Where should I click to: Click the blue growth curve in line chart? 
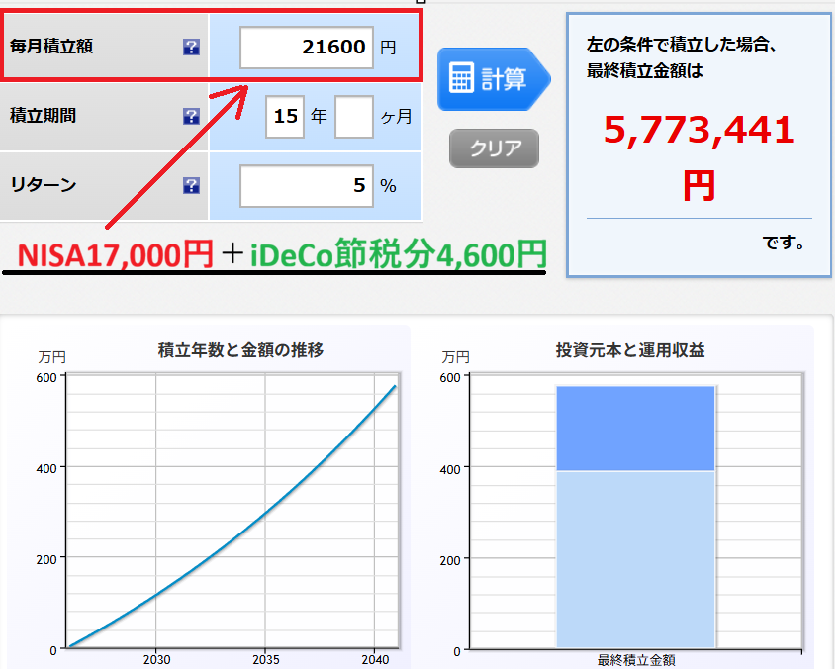(264, 515)
